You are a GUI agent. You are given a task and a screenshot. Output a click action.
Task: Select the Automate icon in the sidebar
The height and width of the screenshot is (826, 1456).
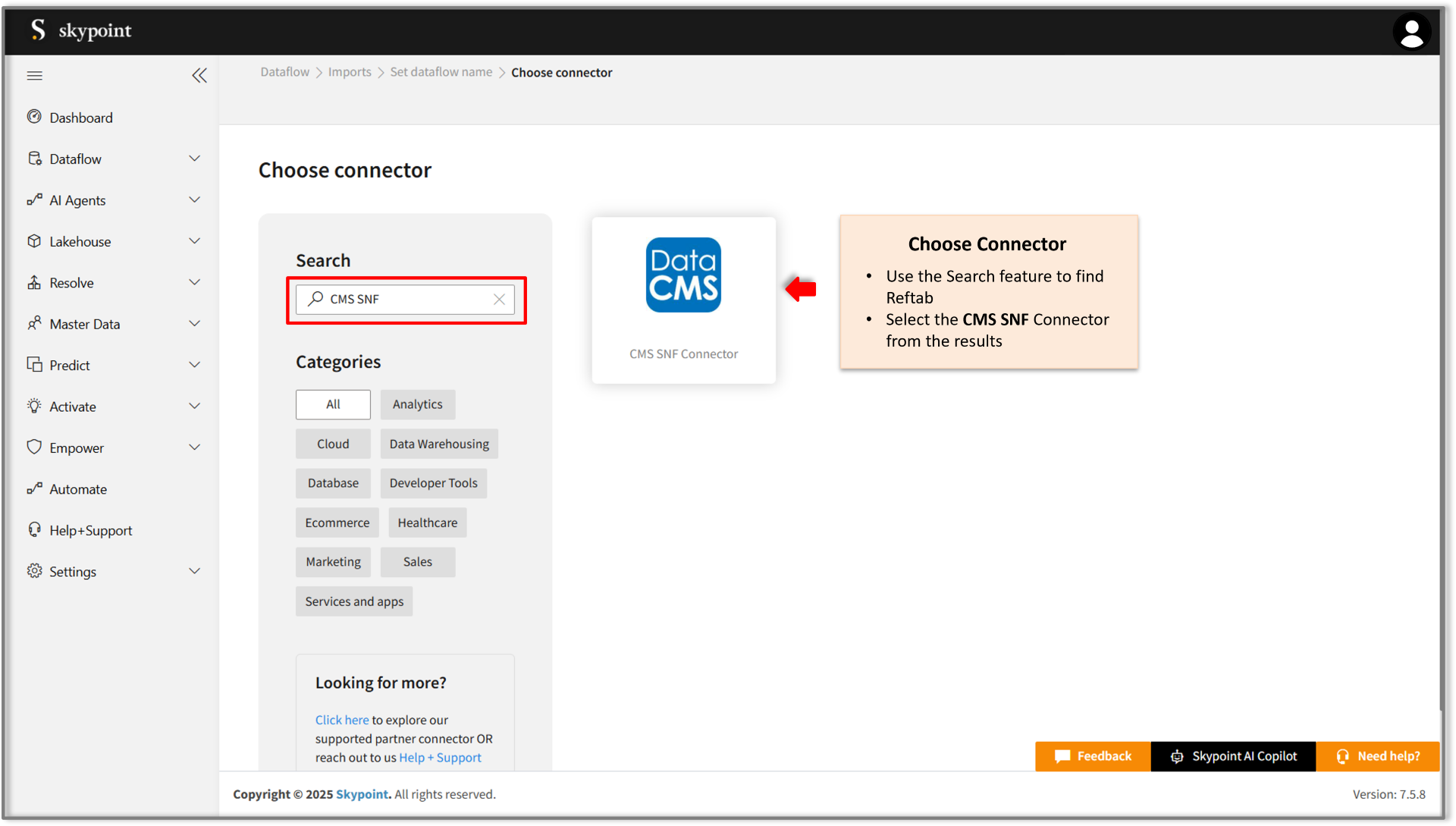[35, 488]
